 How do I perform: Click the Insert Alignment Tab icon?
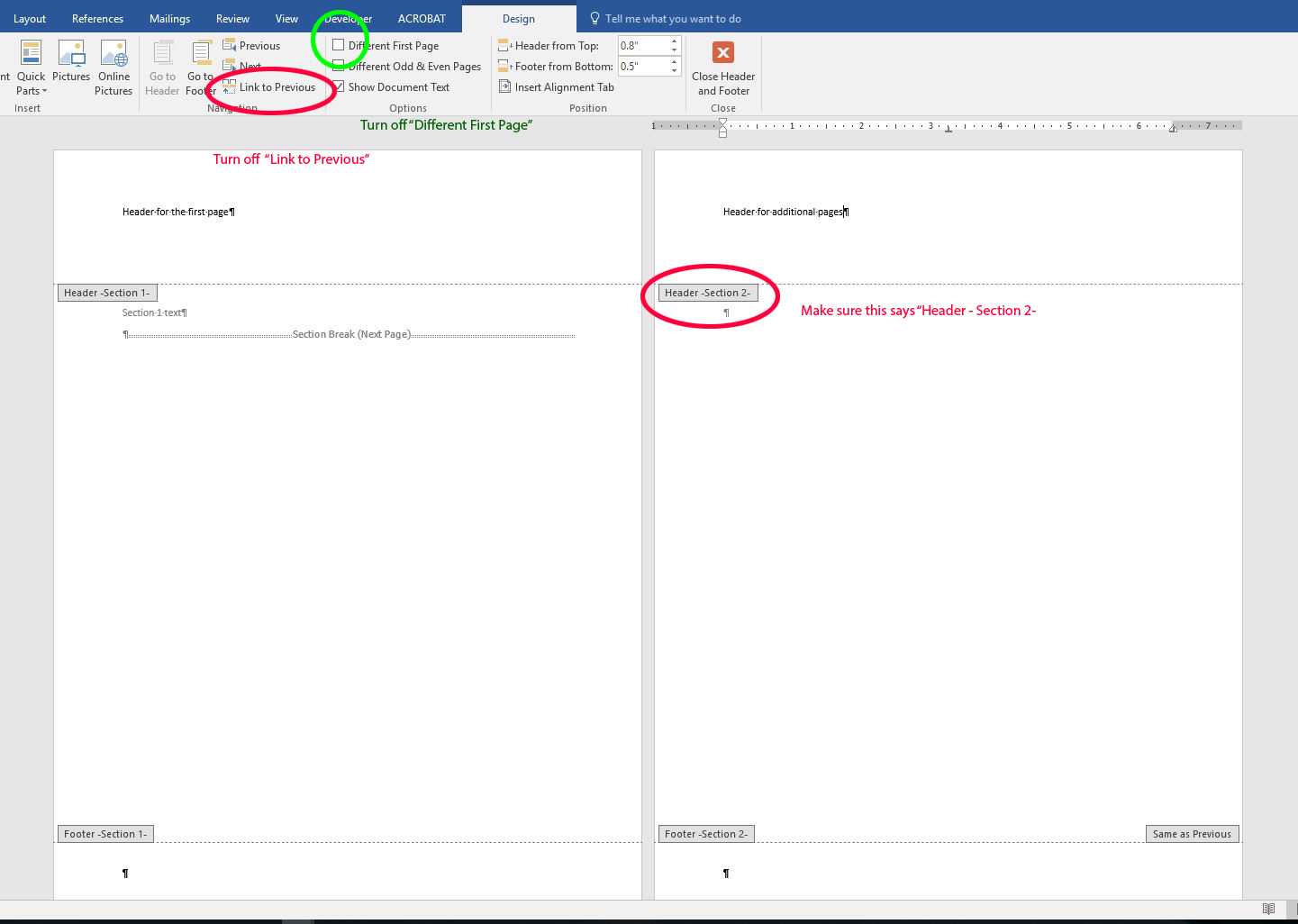(504, 87)
